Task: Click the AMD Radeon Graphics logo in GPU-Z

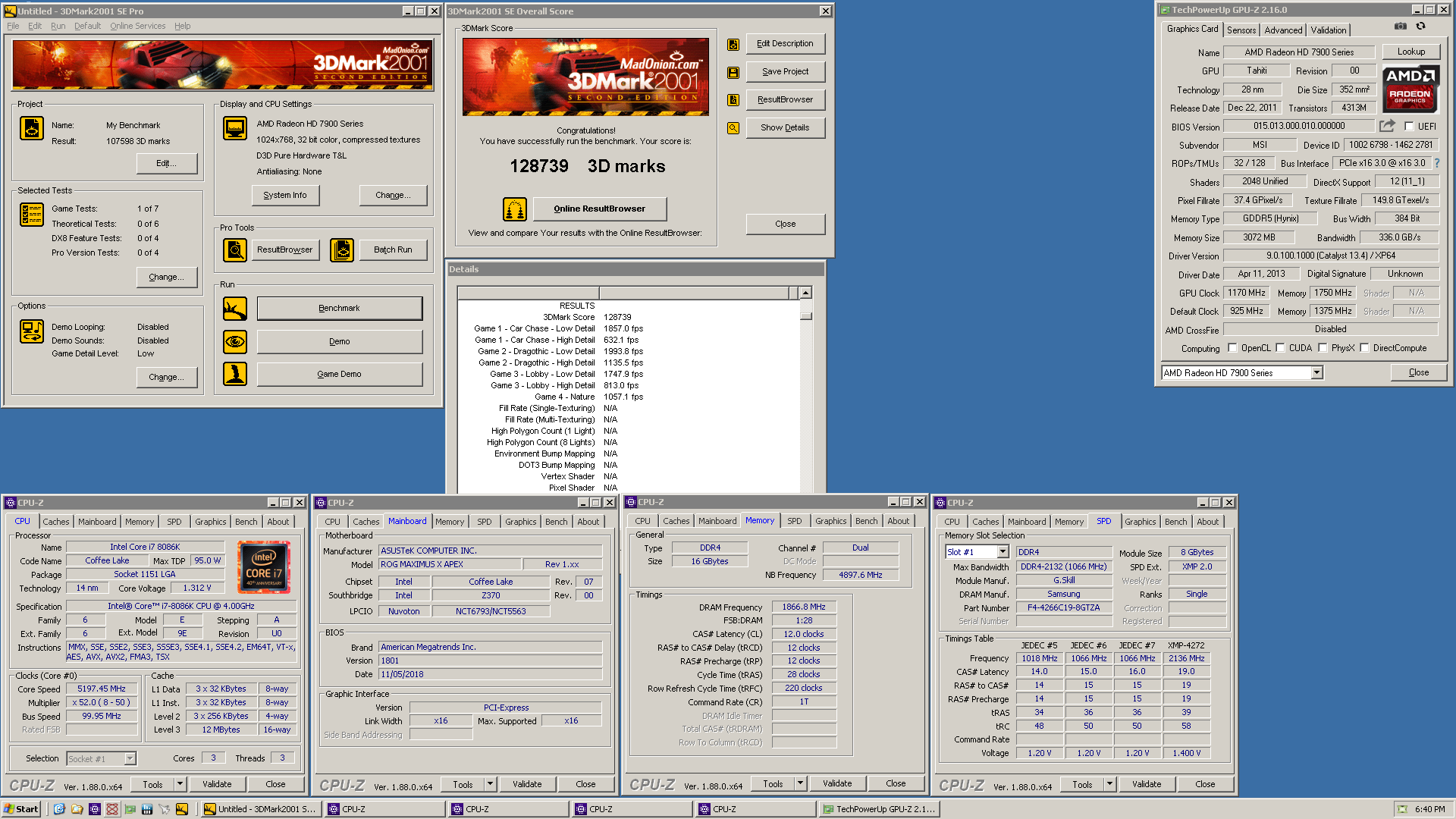Action: (1410, 87)
